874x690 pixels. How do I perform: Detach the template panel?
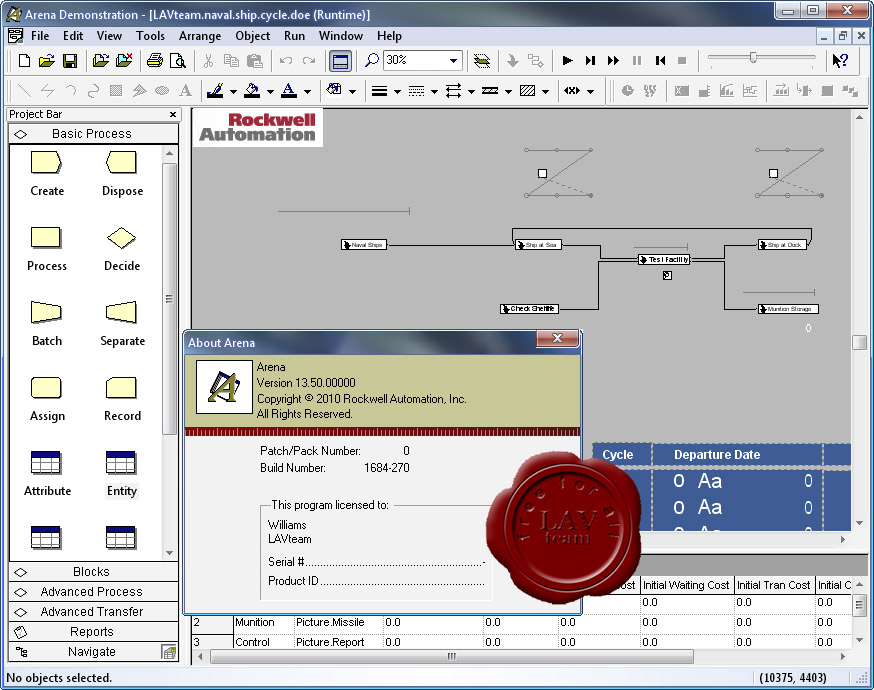point(124,60)
